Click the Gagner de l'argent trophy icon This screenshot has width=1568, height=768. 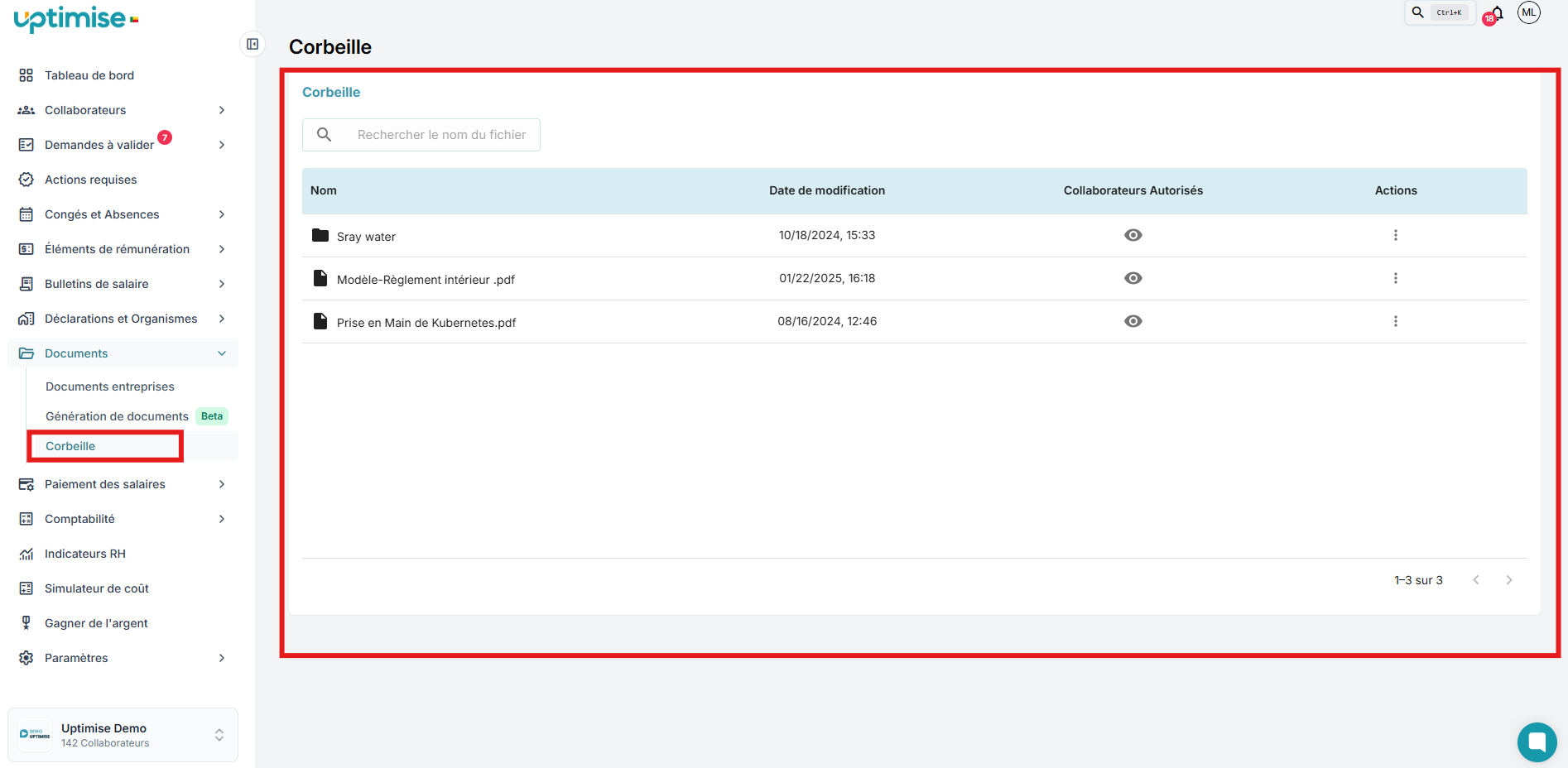(x=26, y=623)
